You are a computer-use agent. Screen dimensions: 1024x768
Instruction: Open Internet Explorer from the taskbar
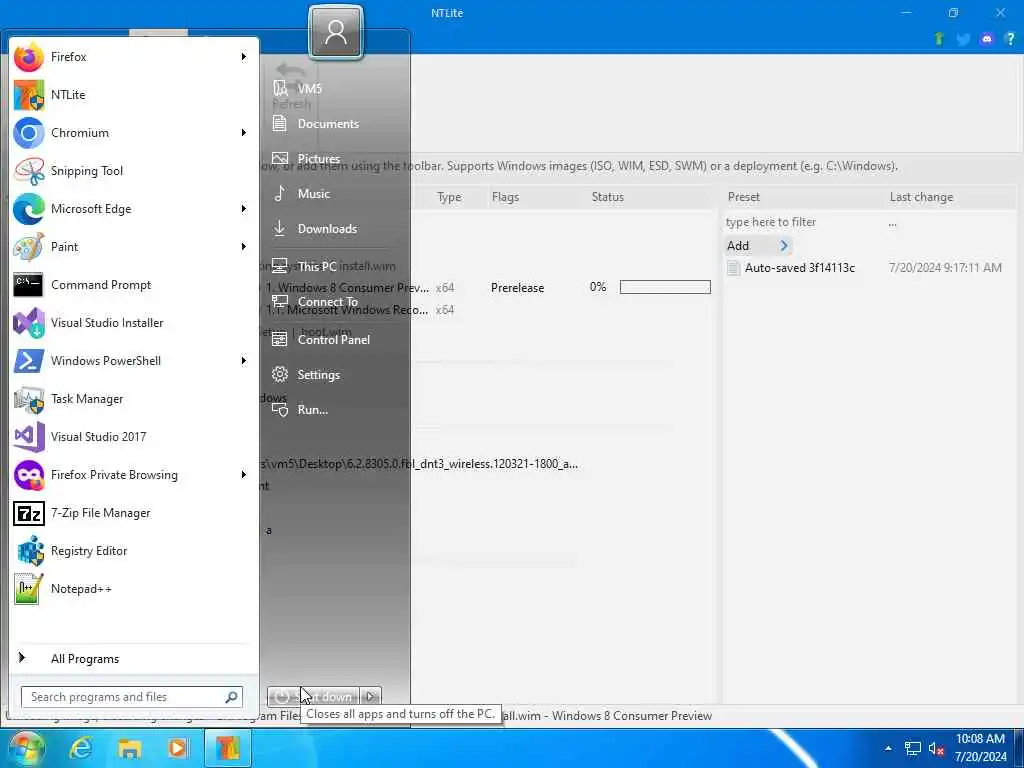81,748
